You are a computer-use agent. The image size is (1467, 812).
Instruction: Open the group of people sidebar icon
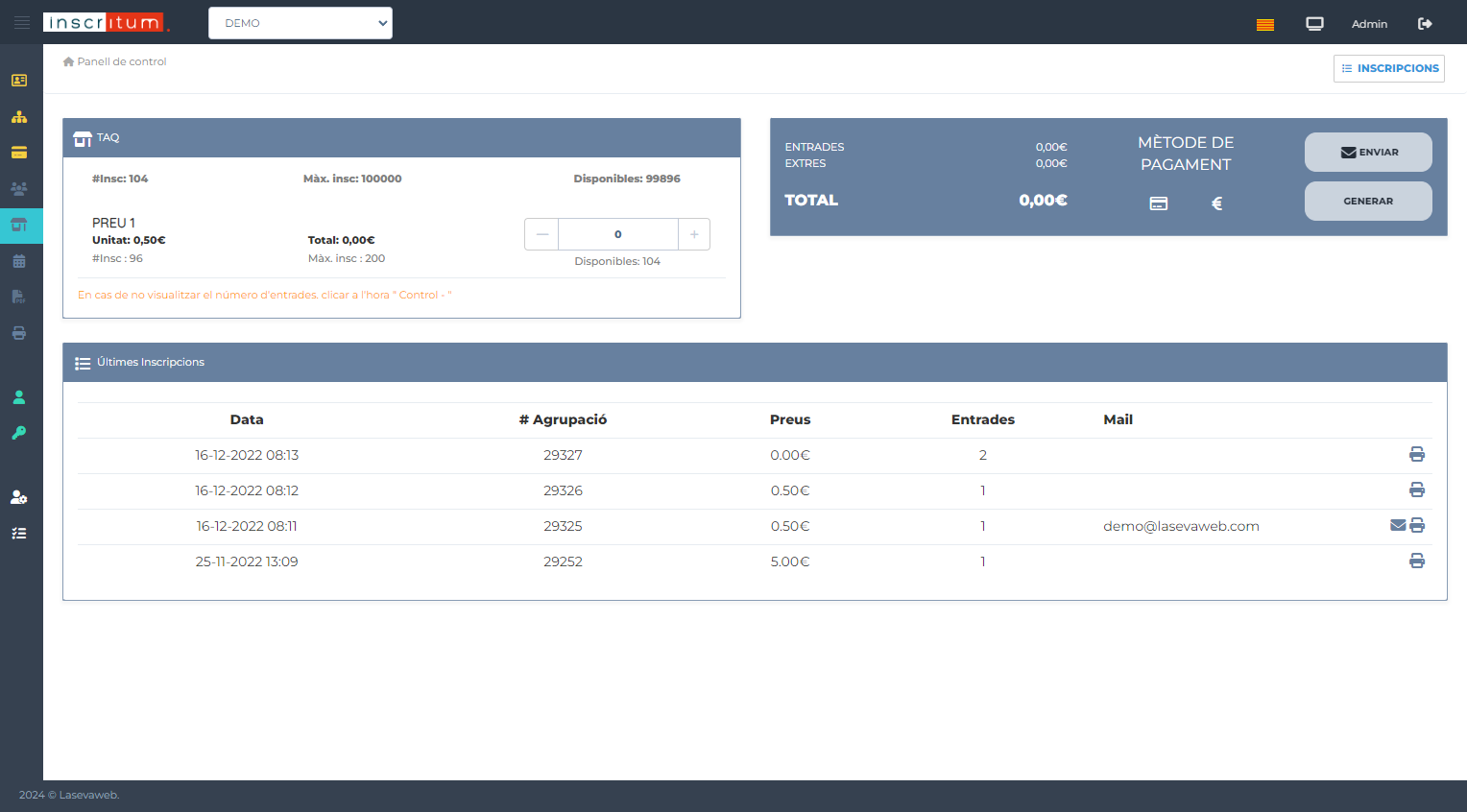[19, 189]
